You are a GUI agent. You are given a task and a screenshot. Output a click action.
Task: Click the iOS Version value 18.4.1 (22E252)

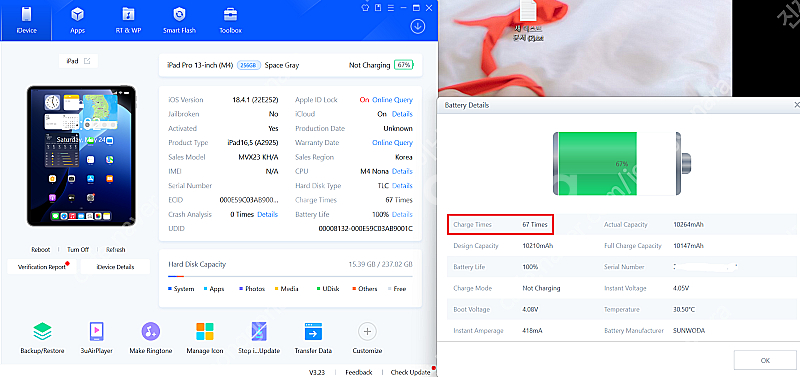(x=255, y=100)
